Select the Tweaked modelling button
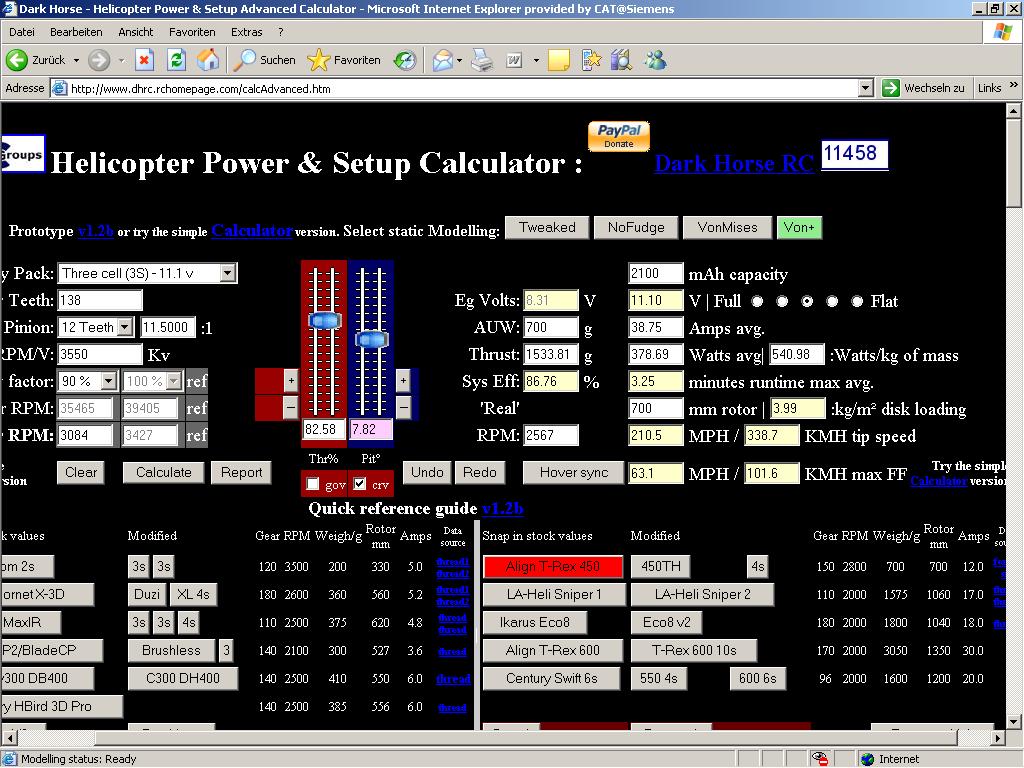1024x768 pixels. [x=547, y=227]
